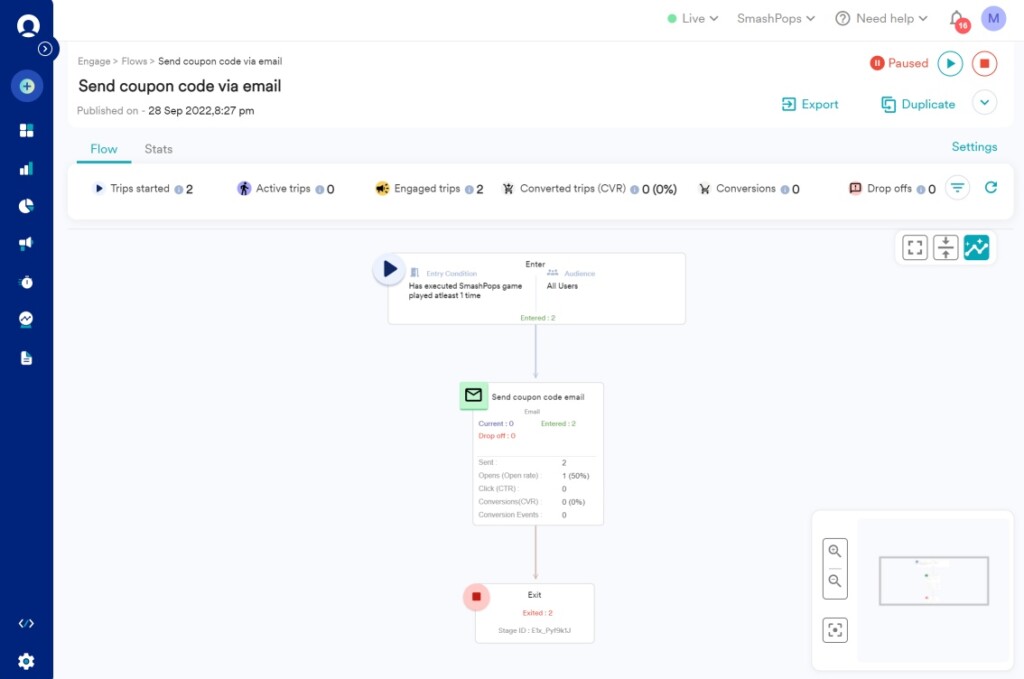This screenshot has width=1024, height=679.
Task: Expand the chevron next to Duplicate
Action: point(985,103)
